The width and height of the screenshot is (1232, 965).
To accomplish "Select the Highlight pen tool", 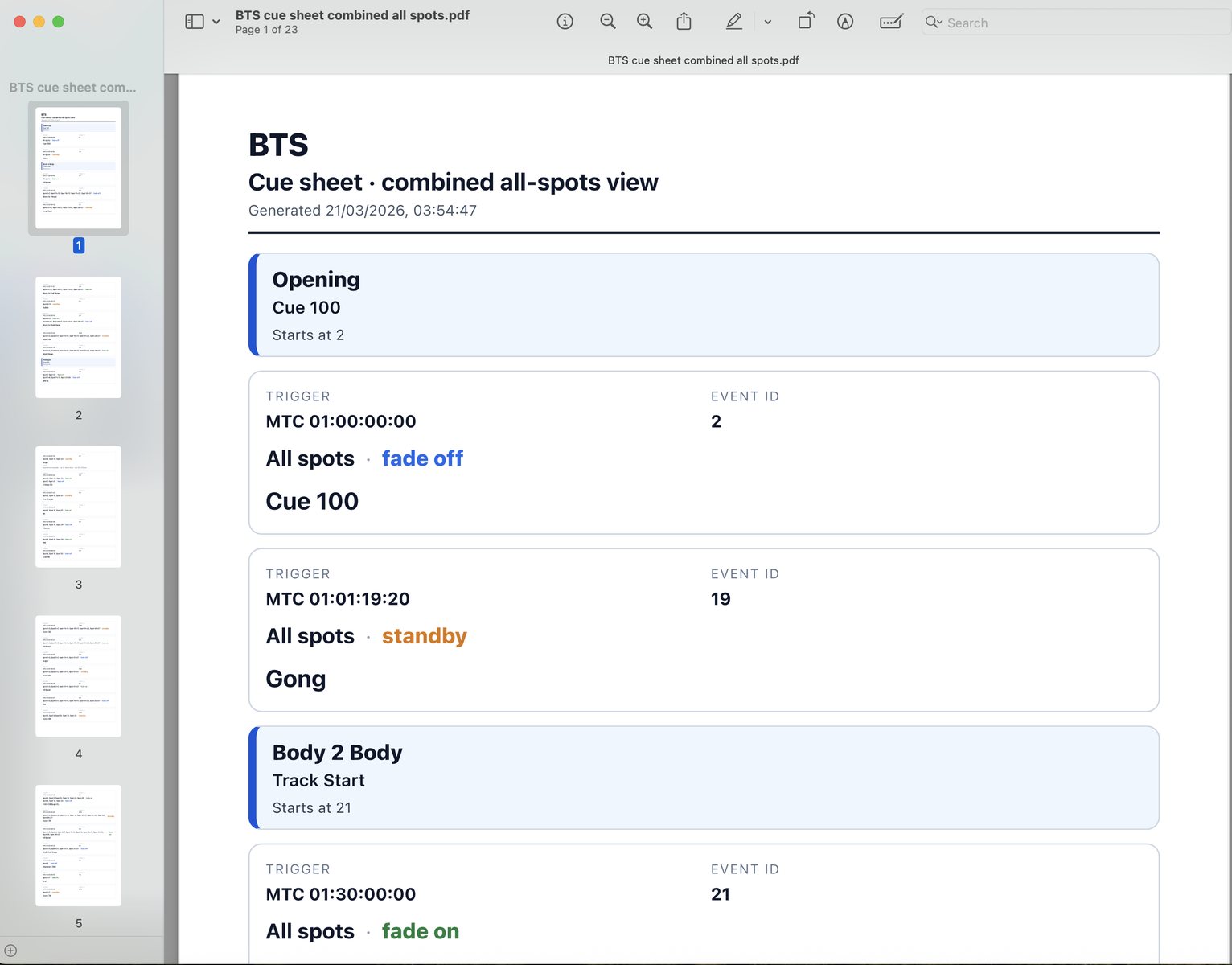I will pos(733,22).
